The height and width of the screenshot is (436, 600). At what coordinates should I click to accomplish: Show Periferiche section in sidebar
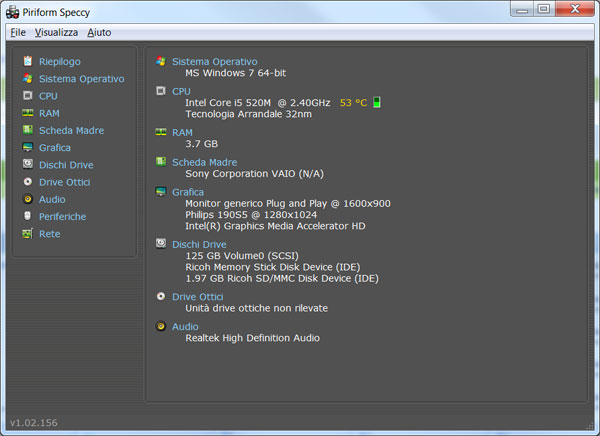point(62,216)
